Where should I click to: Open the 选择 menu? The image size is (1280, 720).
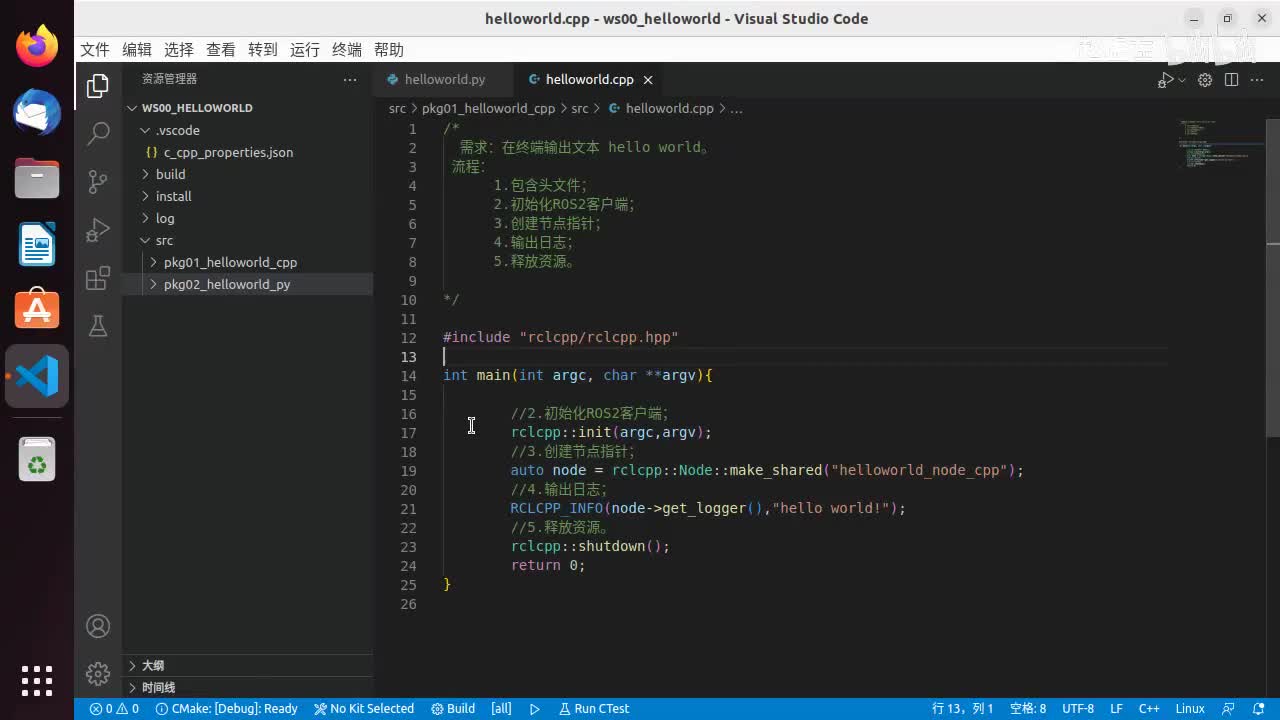pos(179,50)
